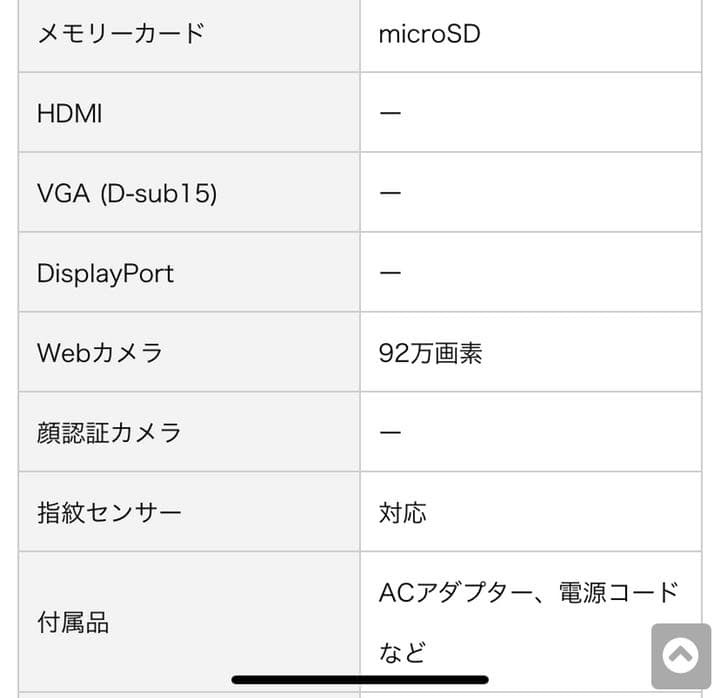The width and height of the screenshot is (720, 698).
Task: Tap the 付属品 row label
Action: coord(73,623)
